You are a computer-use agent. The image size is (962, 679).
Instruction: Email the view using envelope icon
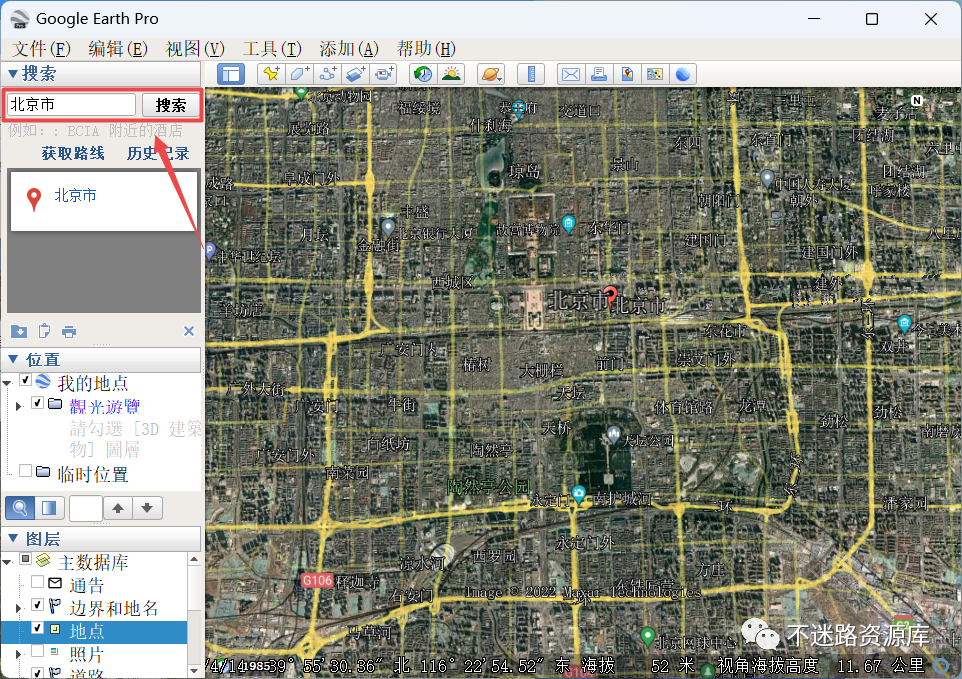tap(571, 75)
